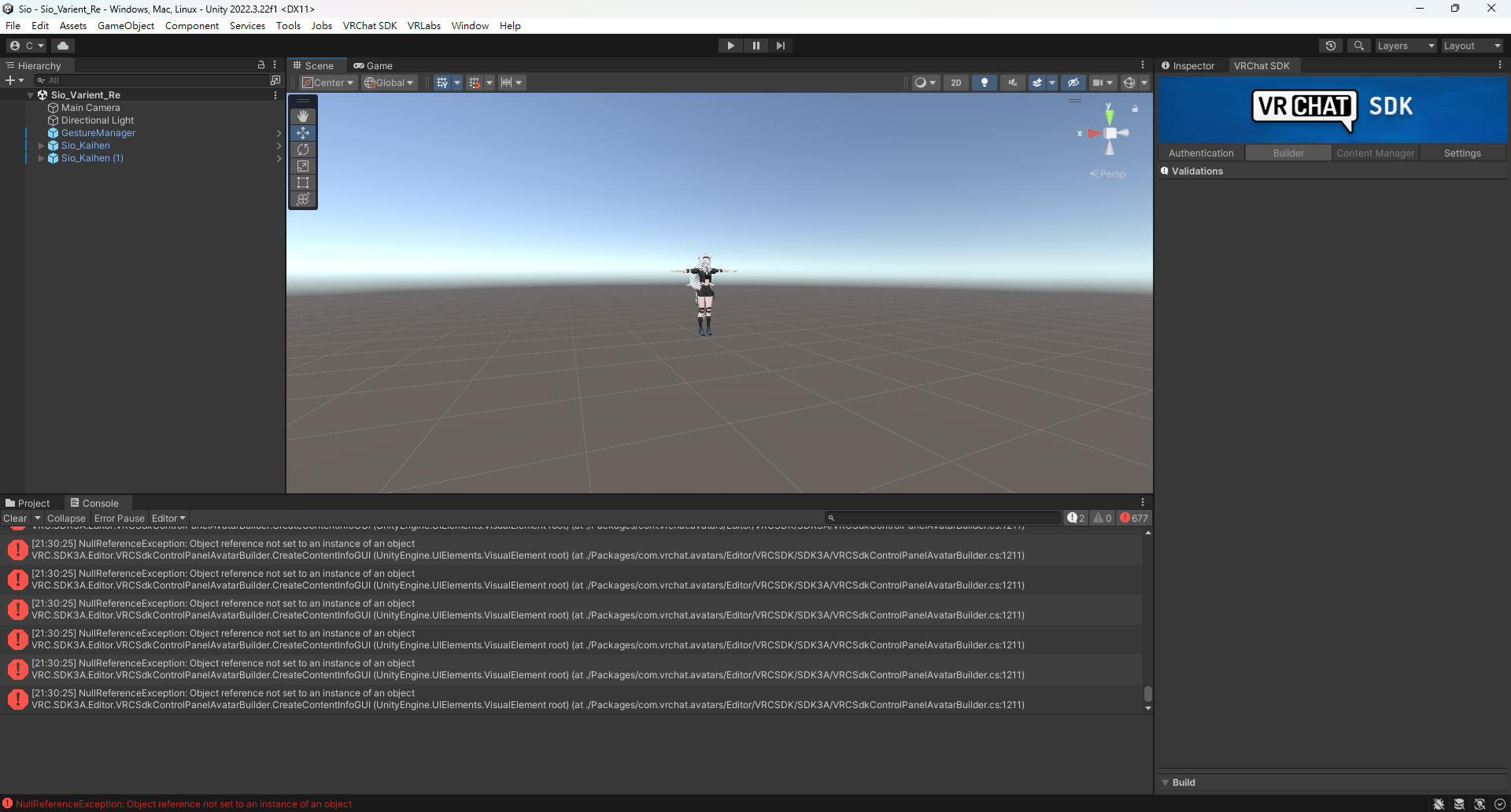Screen dimensions: 1511x812
Task: Open Hierarchy panel options menu
Action: 275,65
